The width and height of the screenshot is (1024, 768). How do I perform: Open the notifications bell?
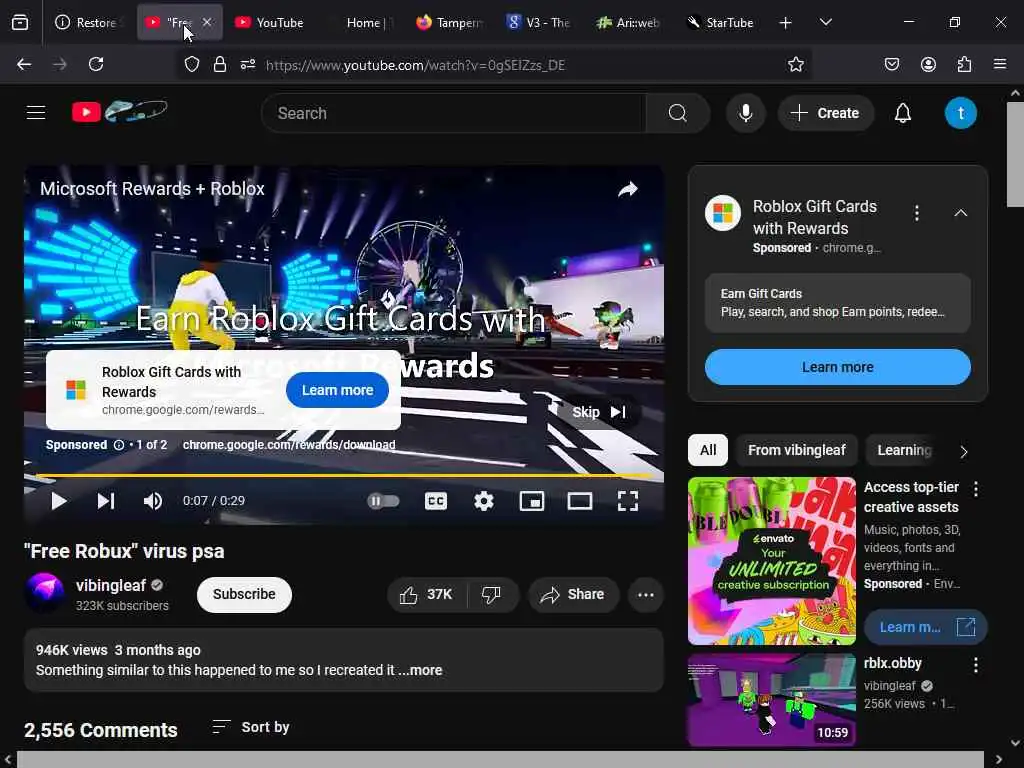(x=903, y=113)
